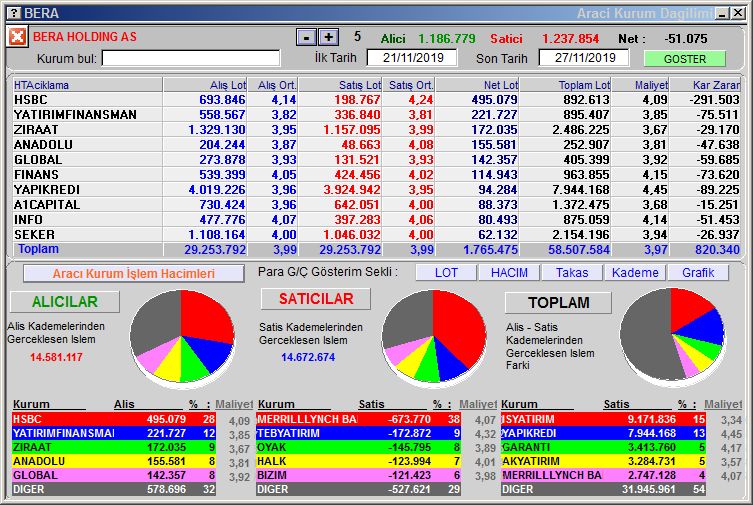Open Aracı Kurum İşlem Hacimleri button

pyautogui.click(x=134, y=274)
